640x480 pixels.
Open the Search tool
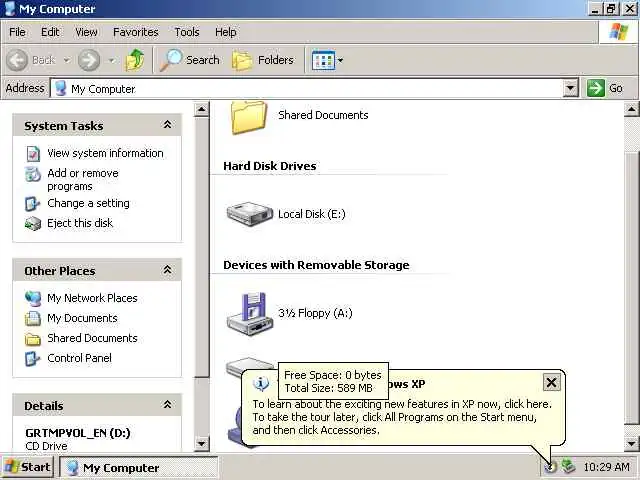pyautogui.click(x=189, y=60)
